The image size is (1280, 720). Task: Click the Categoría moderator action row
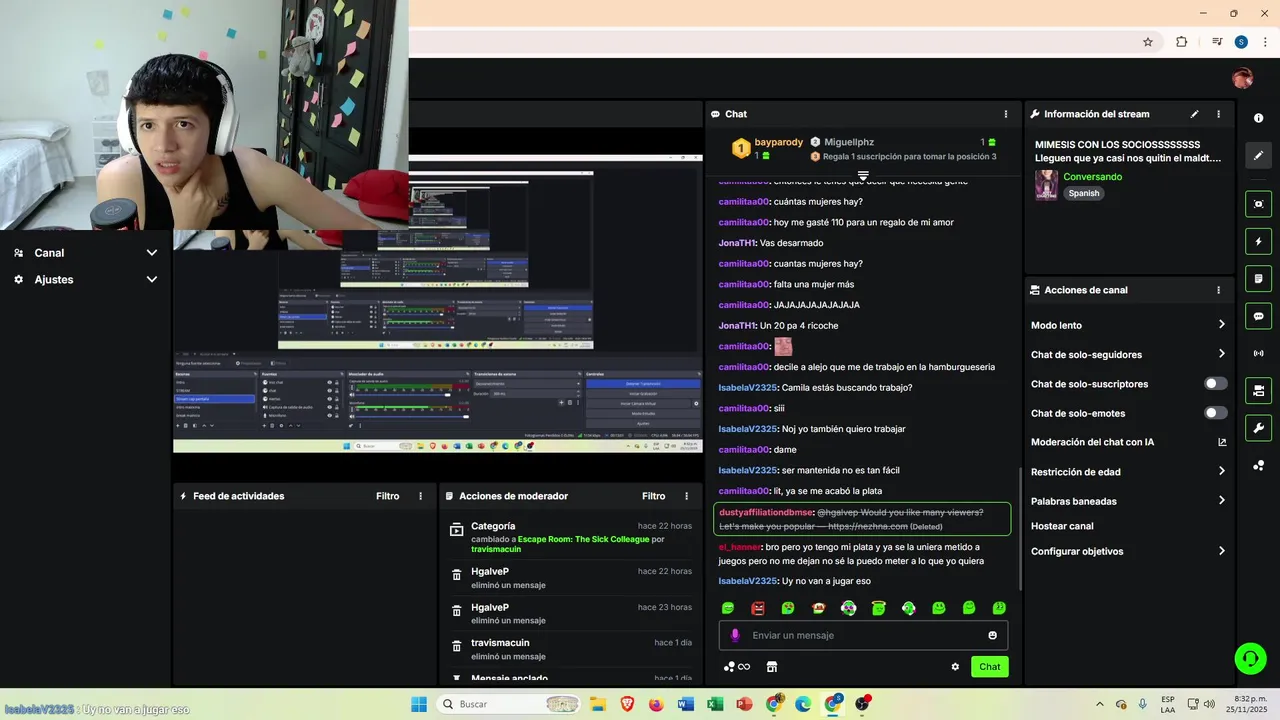coord(570,537)
